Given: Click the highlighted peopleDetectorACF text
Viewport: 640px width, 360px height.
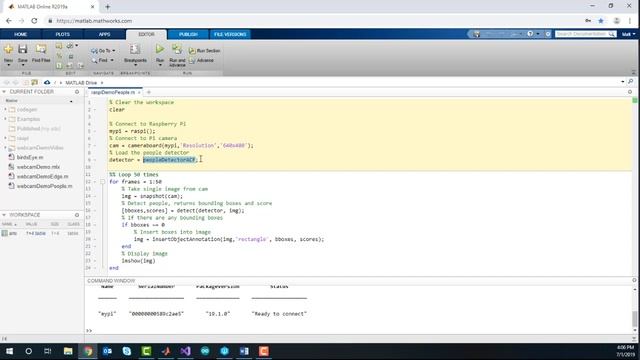Looking at the screenshot, I should (169, 160).
